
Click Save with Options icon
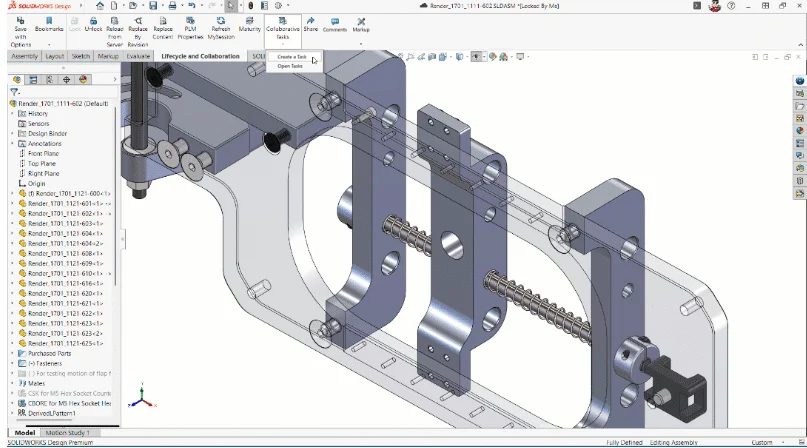pyautogui.click(x=21, y=21)
